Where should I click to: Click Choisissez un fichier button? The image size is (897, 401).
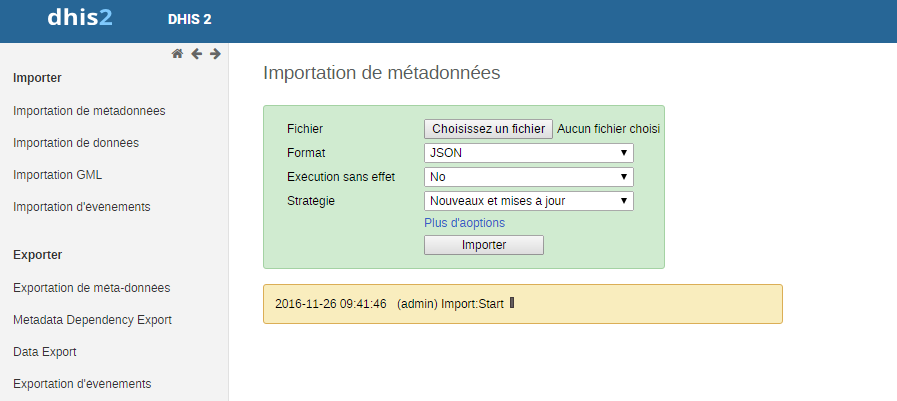pyautogui.click(x=488, y=129)
